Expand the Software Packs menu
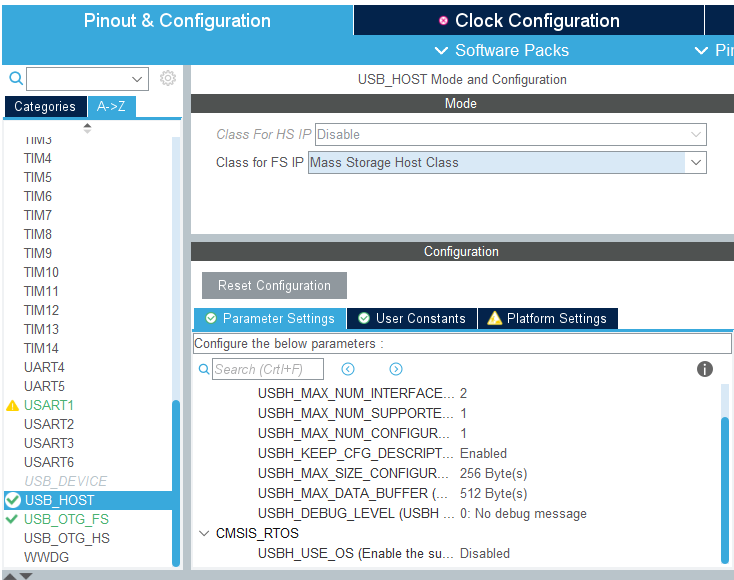The width and height of the screenshot is (734, 580). tap(502, 50)
